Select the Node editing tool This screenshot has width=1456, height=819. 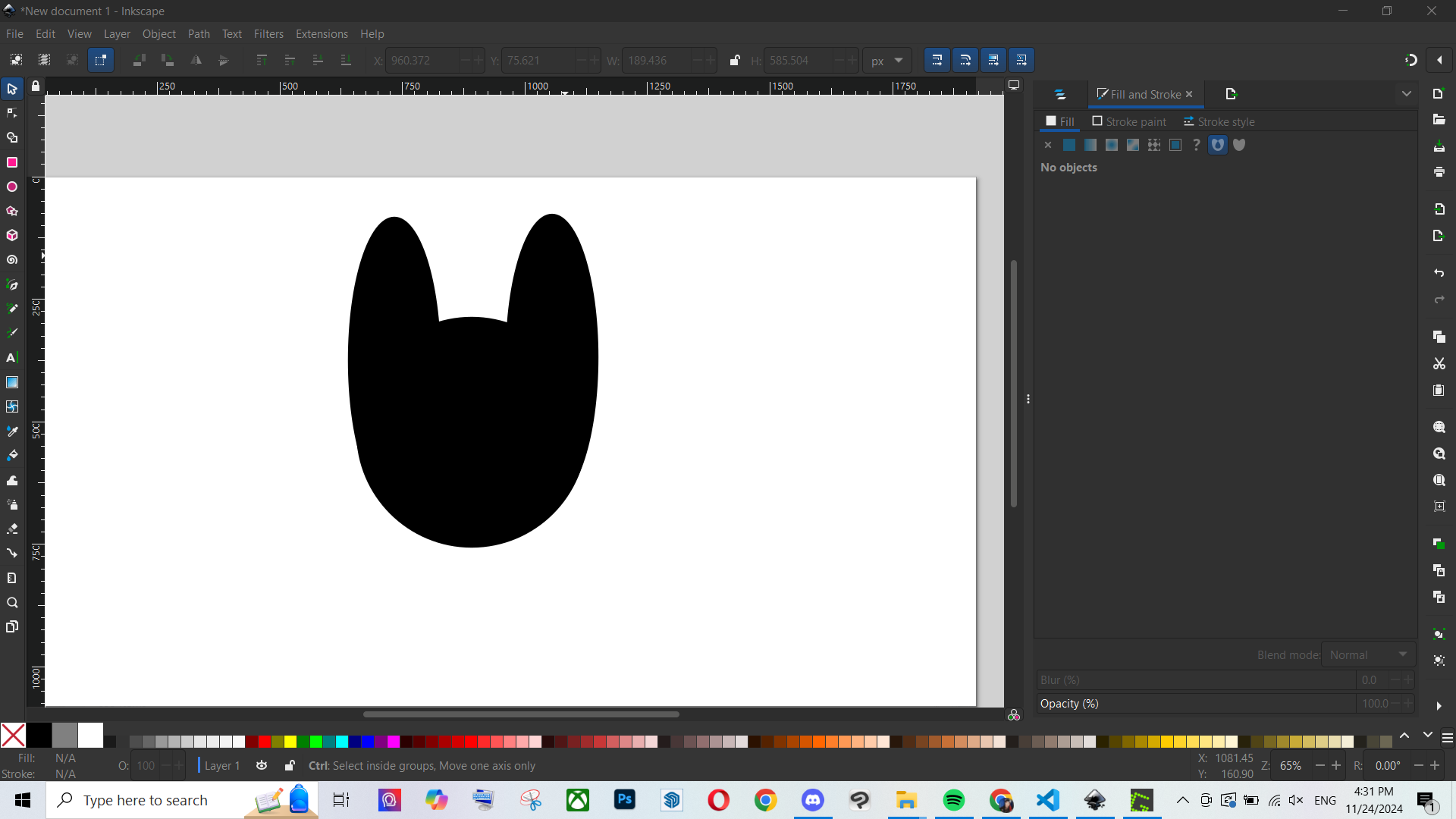(12, 114)
